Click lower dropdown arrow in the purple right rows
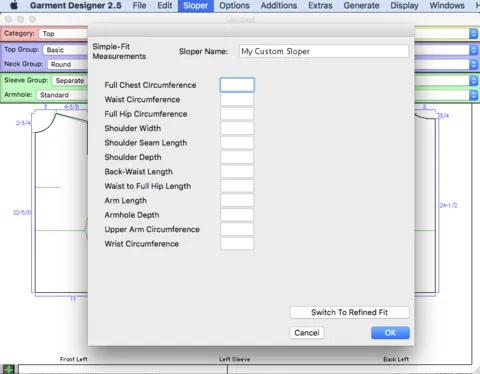 point(473,64)
